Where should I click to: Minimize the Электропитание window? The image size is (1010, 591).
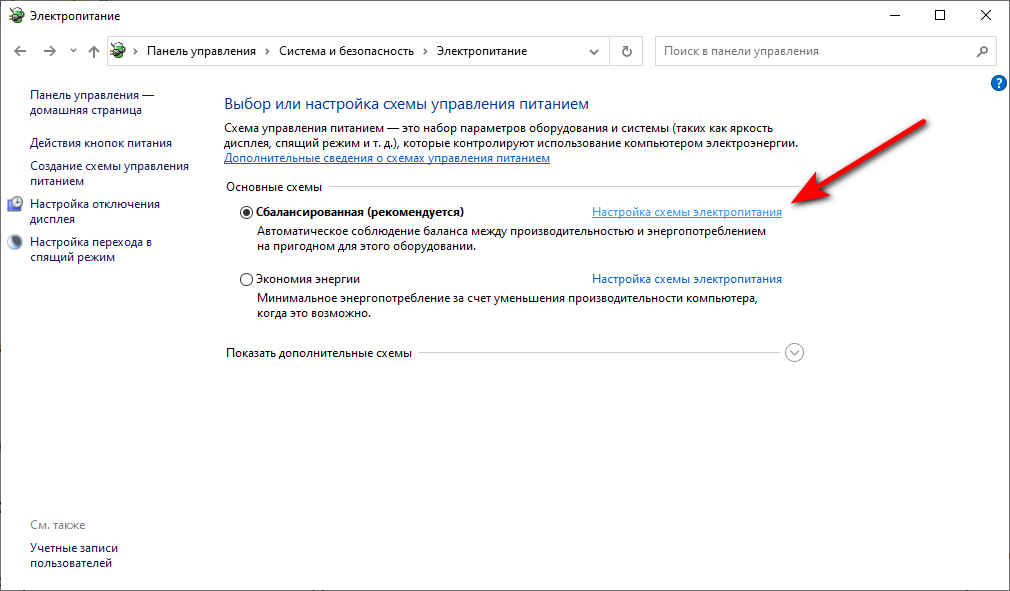[895, 15]
